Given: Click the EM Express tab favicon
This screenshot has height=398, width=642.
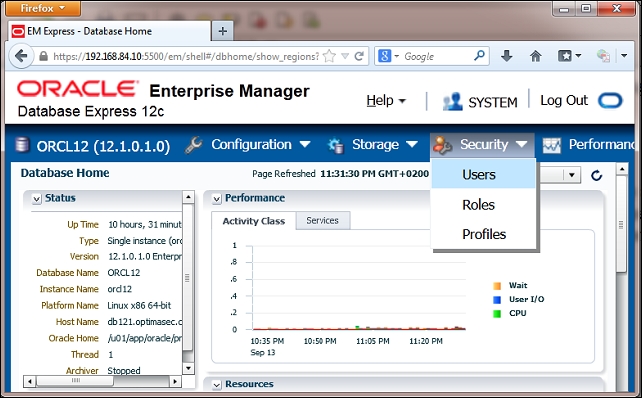Looking at the screenshot, I should (x=18, y=31).
